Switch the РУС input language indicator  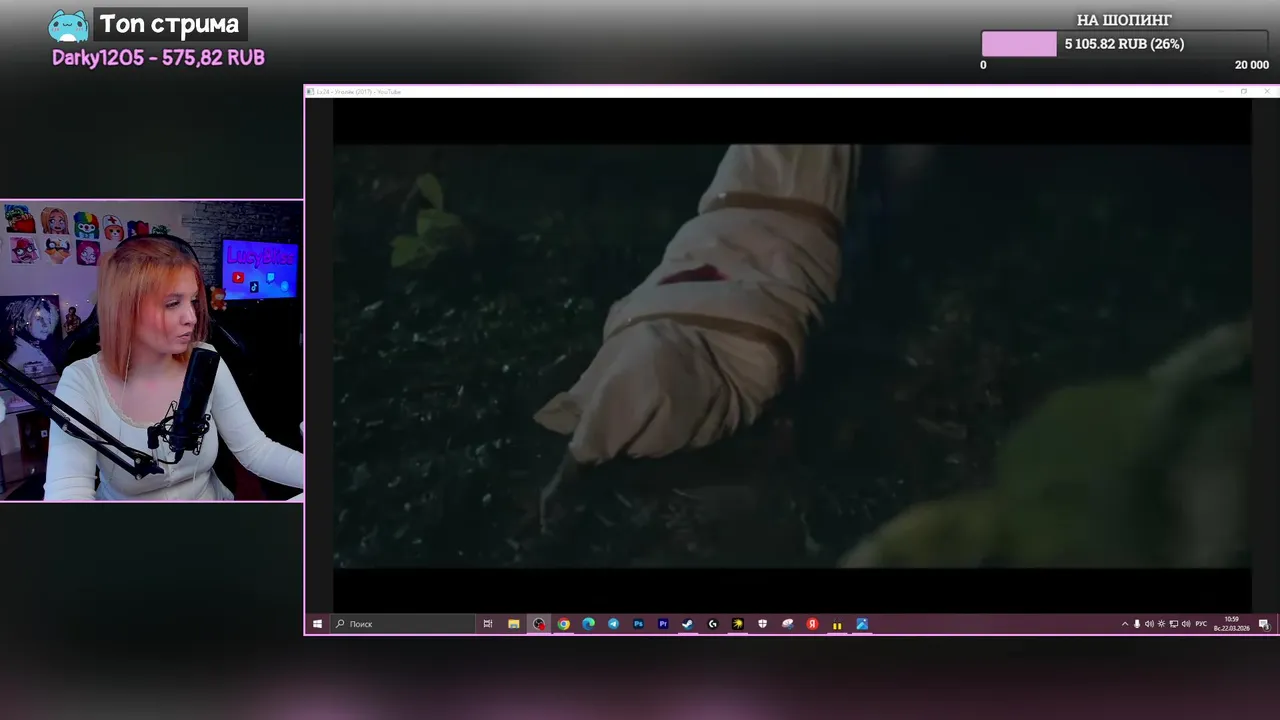pyautogui.click(x=1201, y=624)
